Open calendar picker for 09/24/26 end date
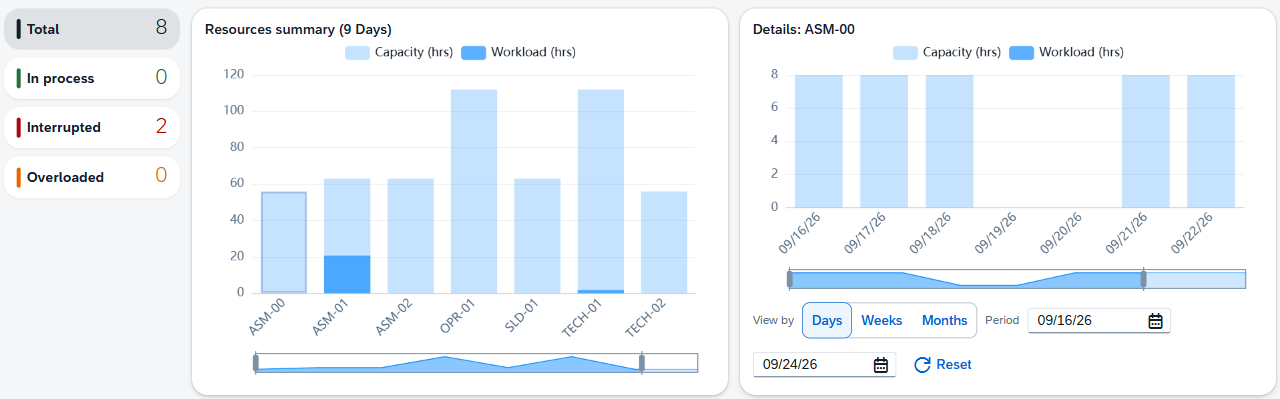The height and width of the screenshot is (399, 1280). [881, 365]
